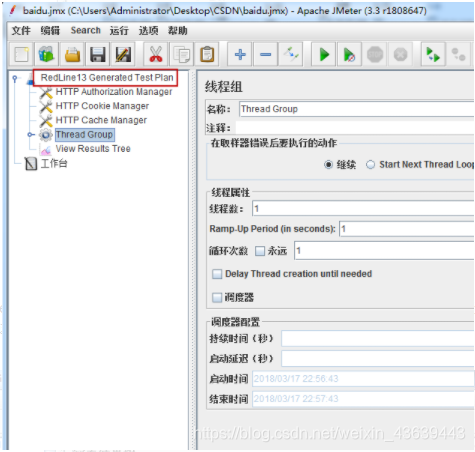Select HTTP Authorization Manager tree item
Viewport: 475px width, 452px height.
(x=114, y=92)
